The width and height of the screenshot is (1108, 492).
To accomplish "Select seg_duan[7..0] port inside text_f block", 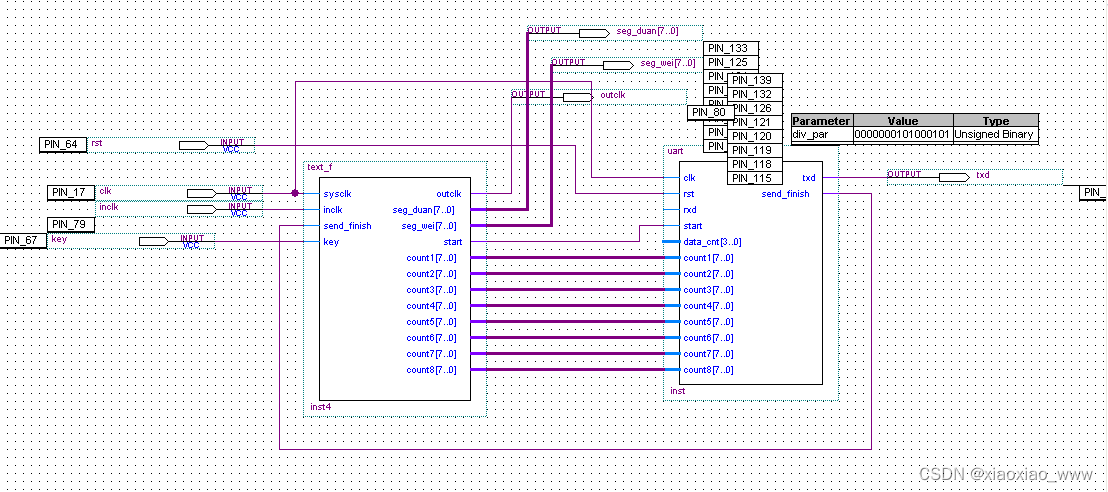I will click(x=424, y=210).
